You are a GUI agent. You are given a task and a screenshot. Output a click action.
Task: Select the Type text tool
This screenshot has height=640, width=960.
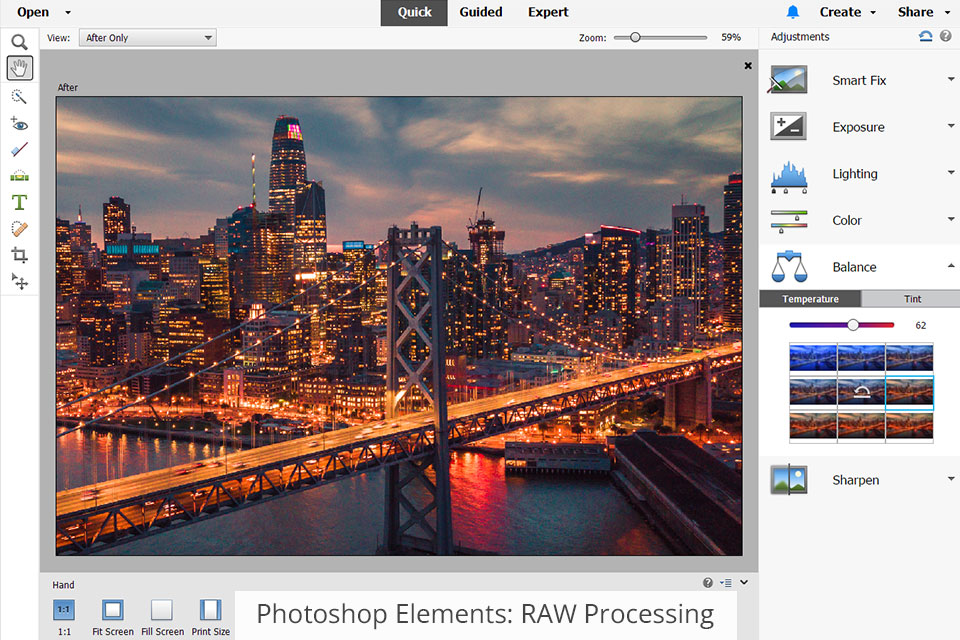(20, 202)
